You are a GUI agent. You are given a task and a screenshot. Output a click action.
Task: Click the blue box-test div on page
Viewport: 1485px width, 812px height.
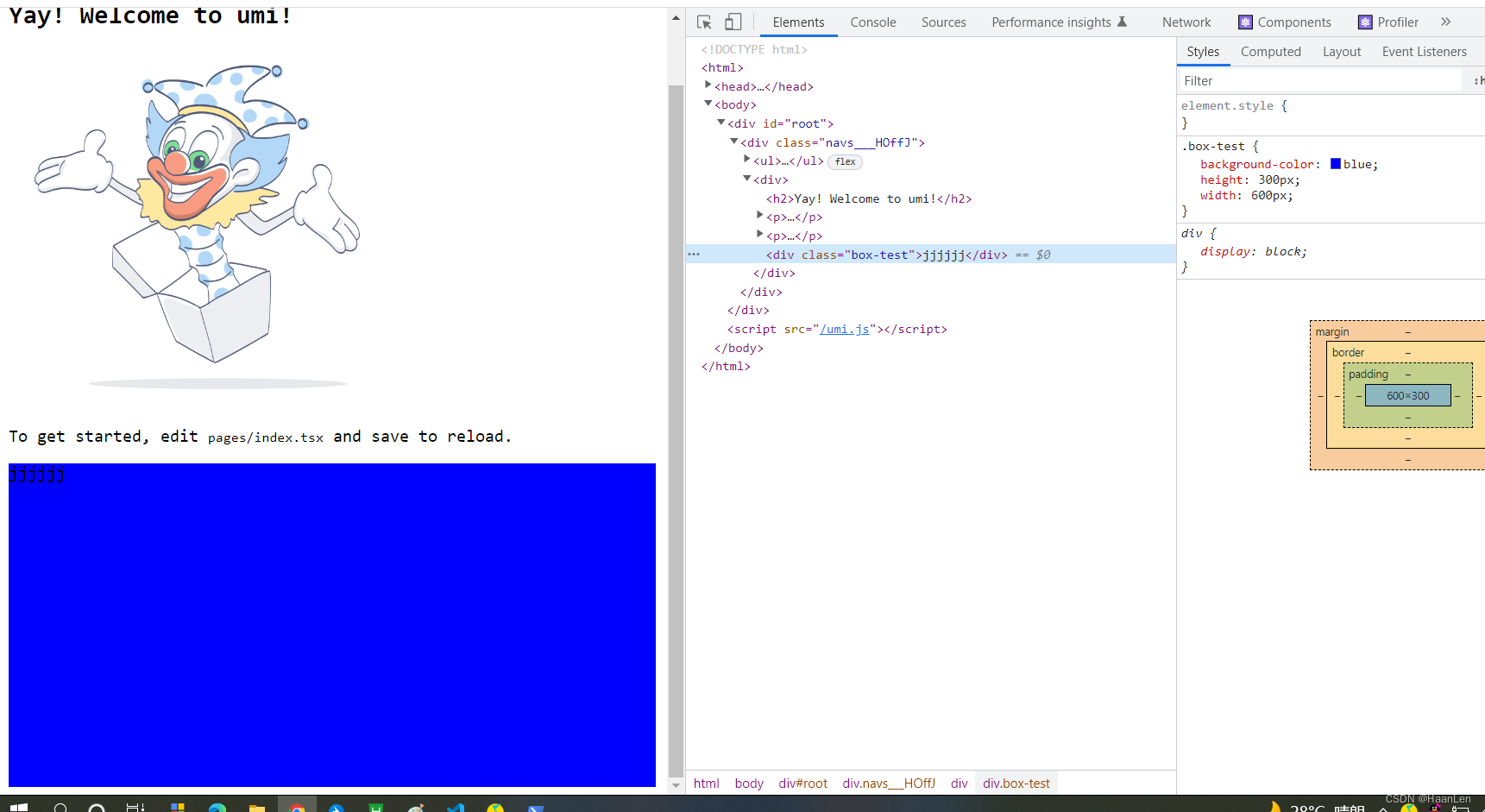click(332, 625)
